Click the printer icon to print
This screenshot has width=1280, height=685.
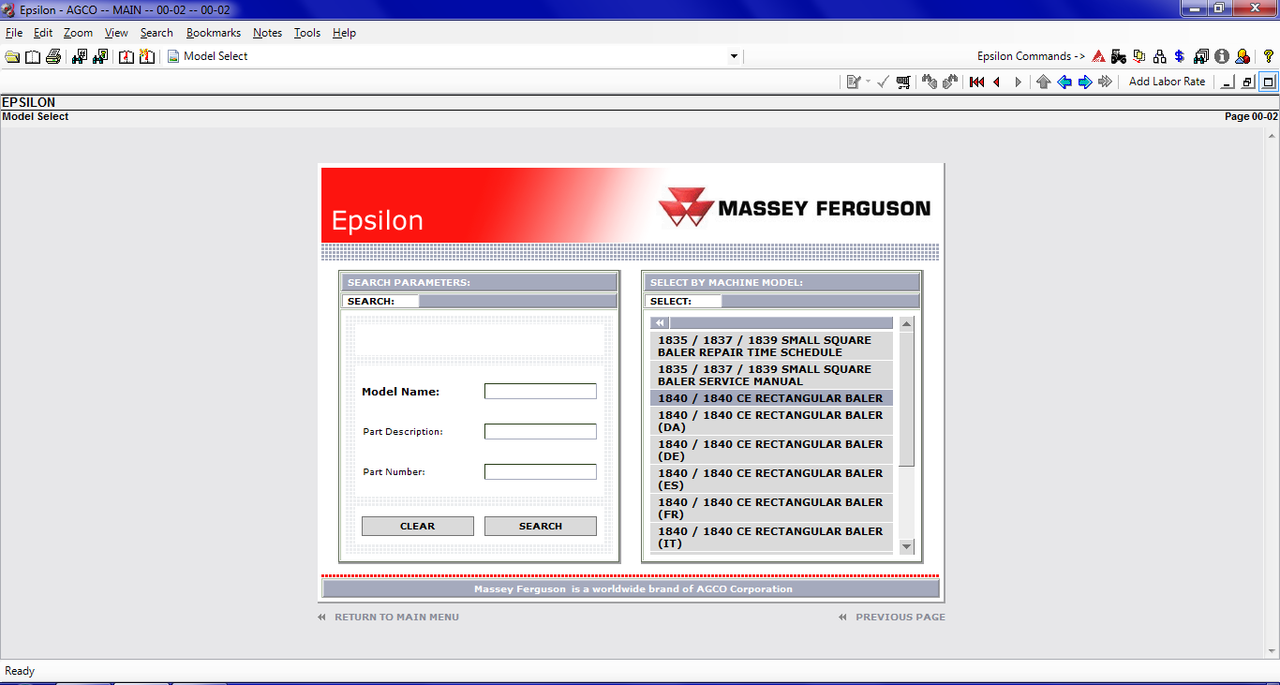(x=53, y=56)
